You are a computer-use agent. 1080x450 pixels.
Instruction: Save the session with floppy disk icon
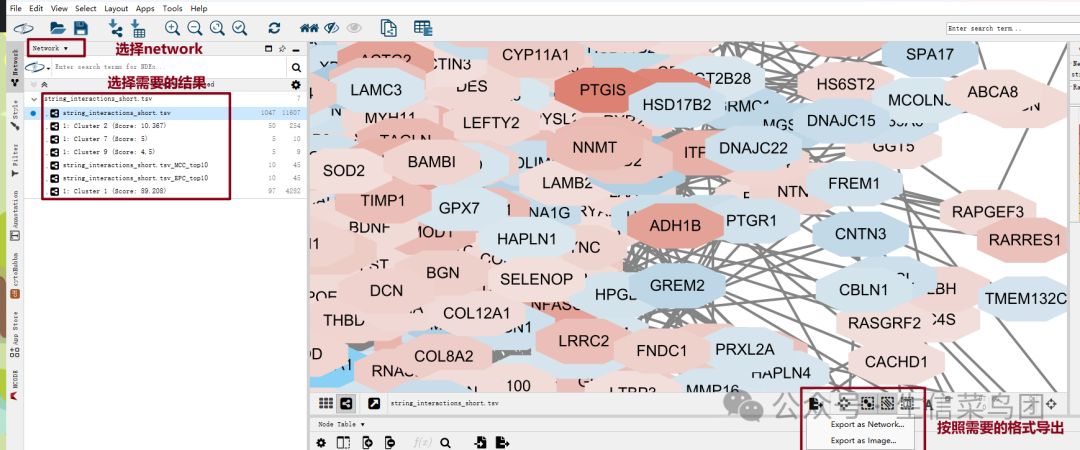tap(81, 28)
